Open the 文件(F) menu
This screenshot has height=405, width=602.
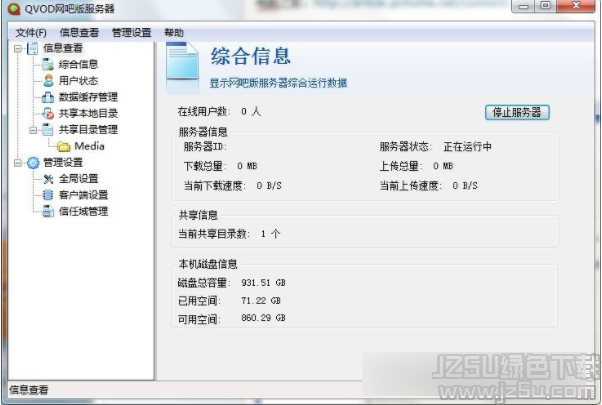pyautogui.click(x=31, y=33)
